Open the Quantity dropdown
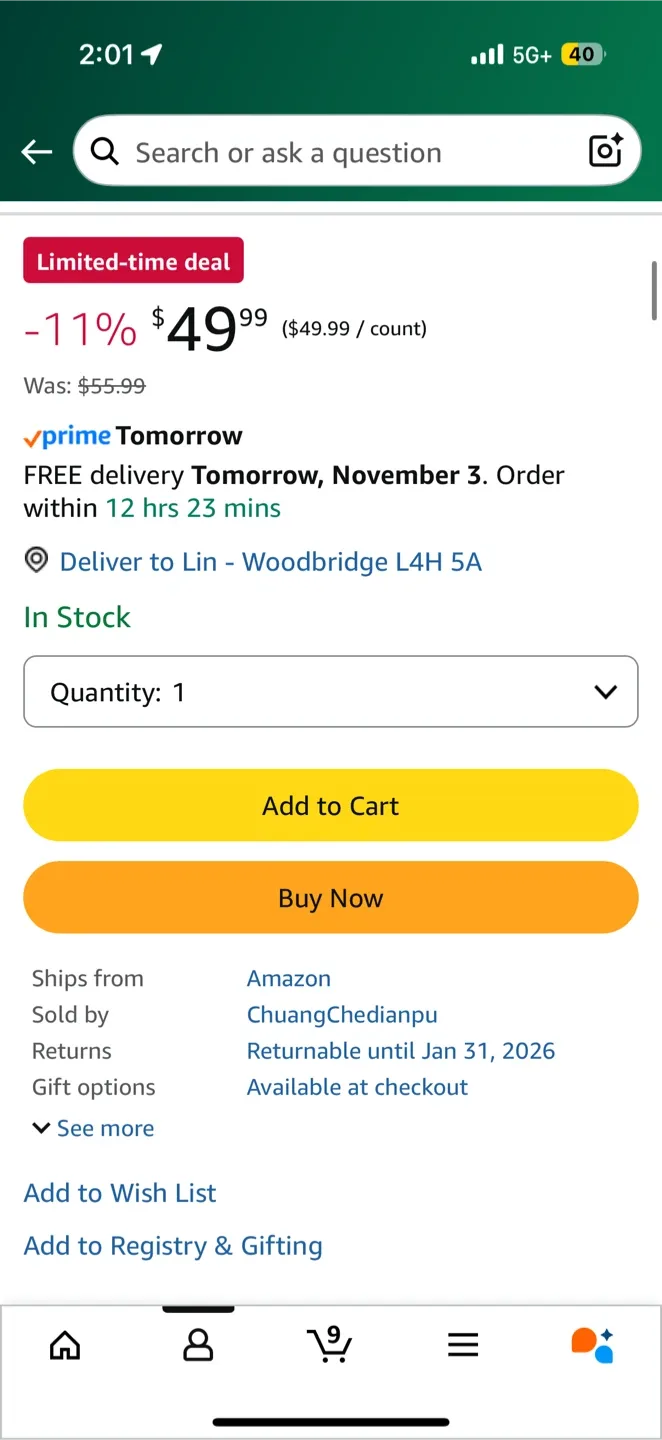The width and height of the screenshot is (662, 1440). (x=330, y=692)
